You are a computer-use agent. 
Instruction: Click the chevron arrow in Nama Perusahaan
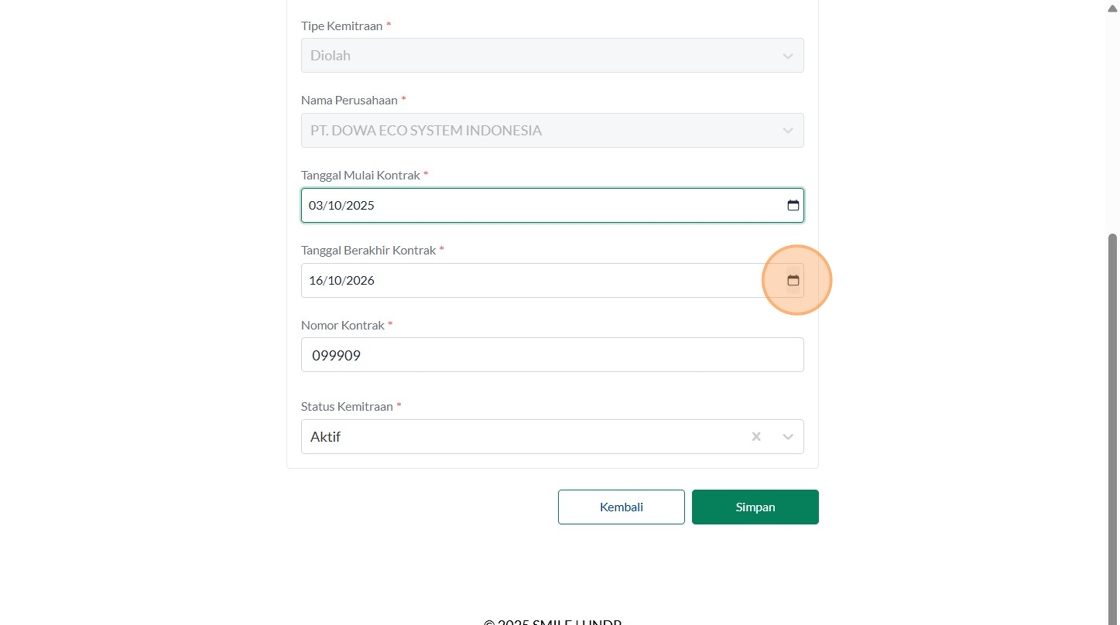click(x=788, y=131)
